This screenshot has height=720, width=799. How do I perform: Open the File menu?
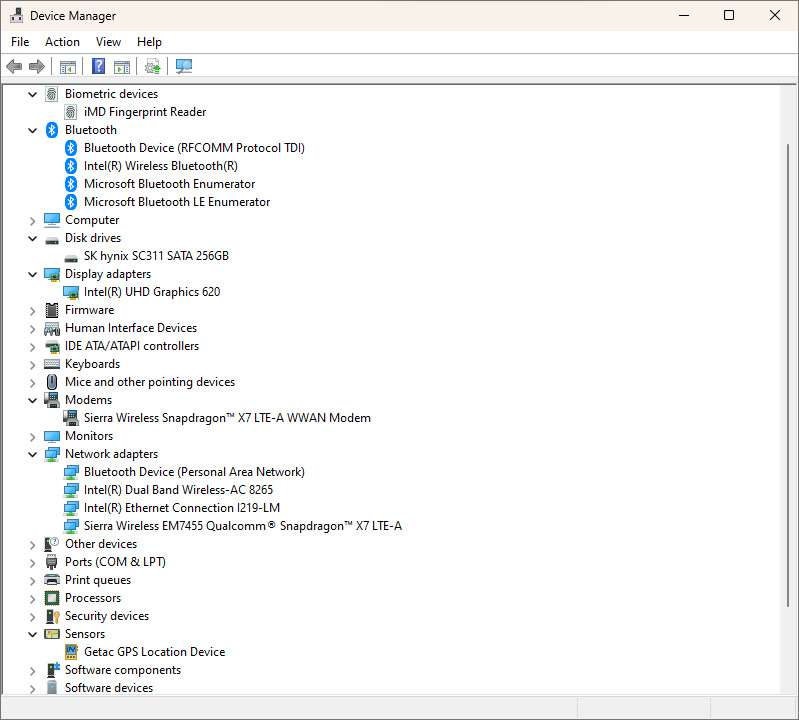tap(20, 42)
